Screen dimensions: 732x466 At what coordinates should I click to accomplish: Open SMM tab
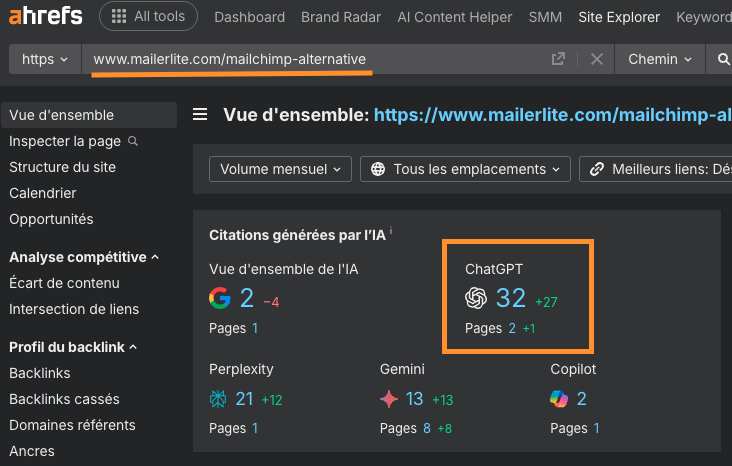(x=545, y=17)
